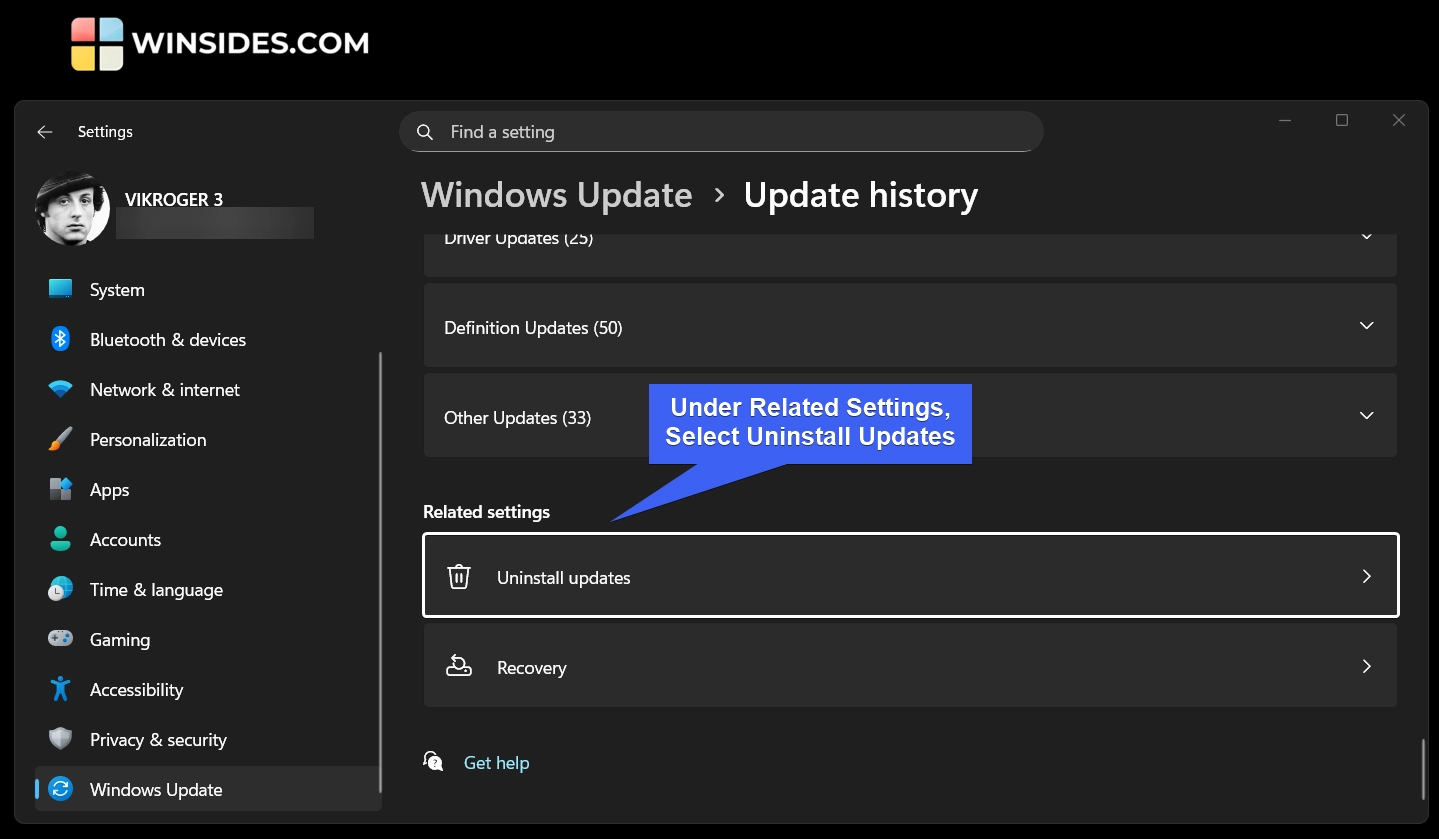Click the Accessibility person icon
This screenshot has width=1439, height=839.
pyautogui.click(x=60, y=689)
